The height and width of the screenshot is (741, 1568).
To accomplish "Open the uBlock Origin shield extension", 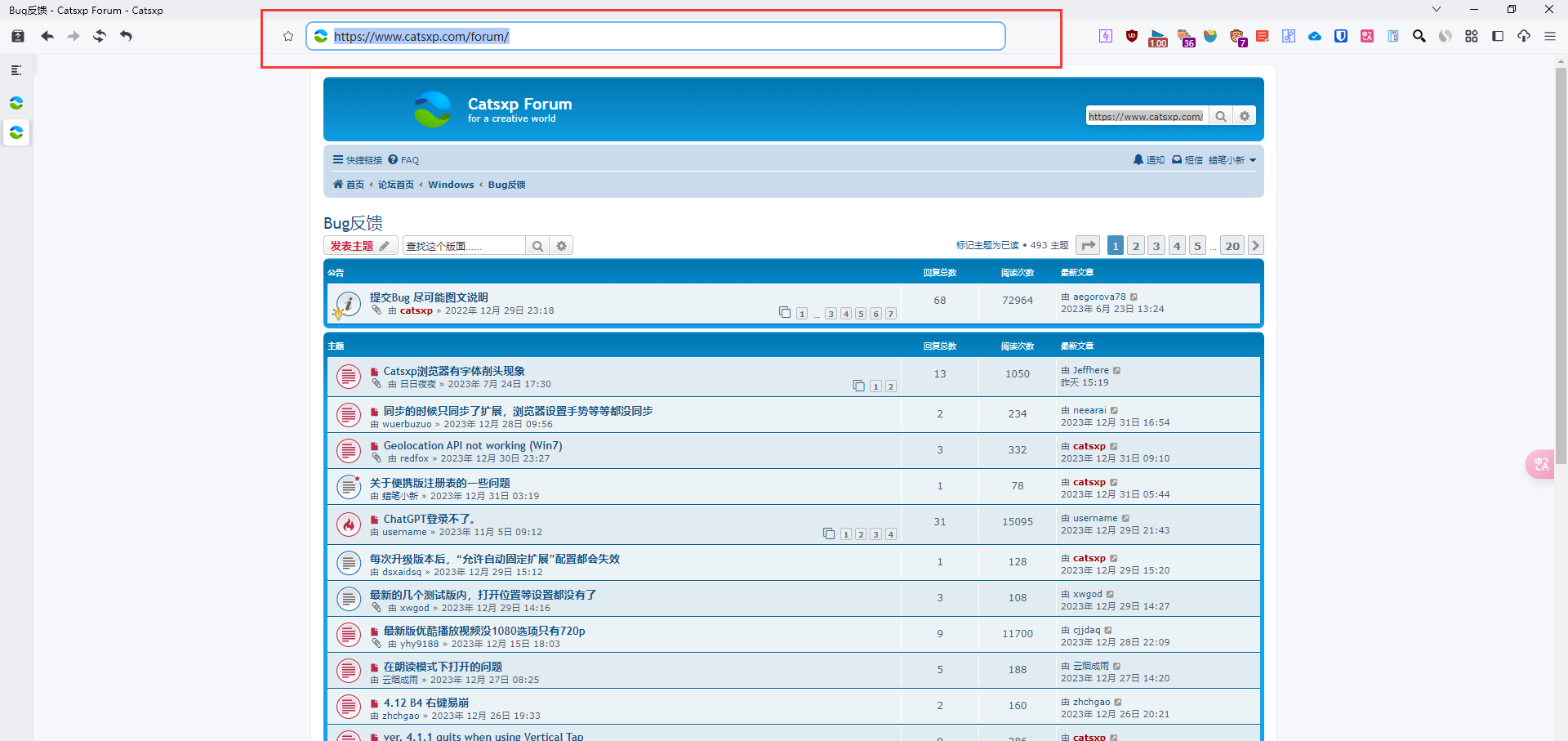I will [x=1132, y=36].
